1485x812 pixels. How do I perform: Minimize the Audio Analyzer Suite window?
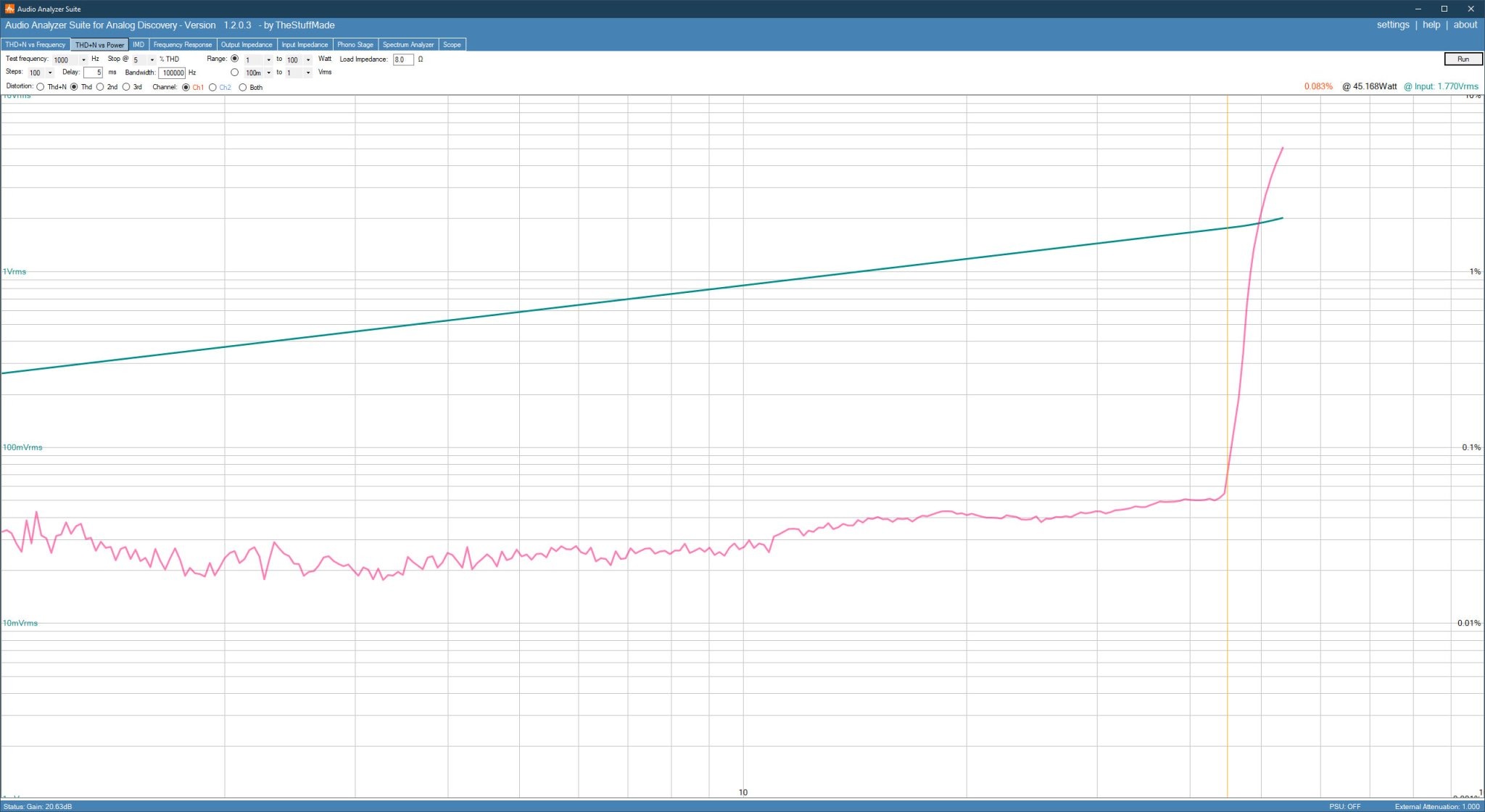(x=1418, y=9)
